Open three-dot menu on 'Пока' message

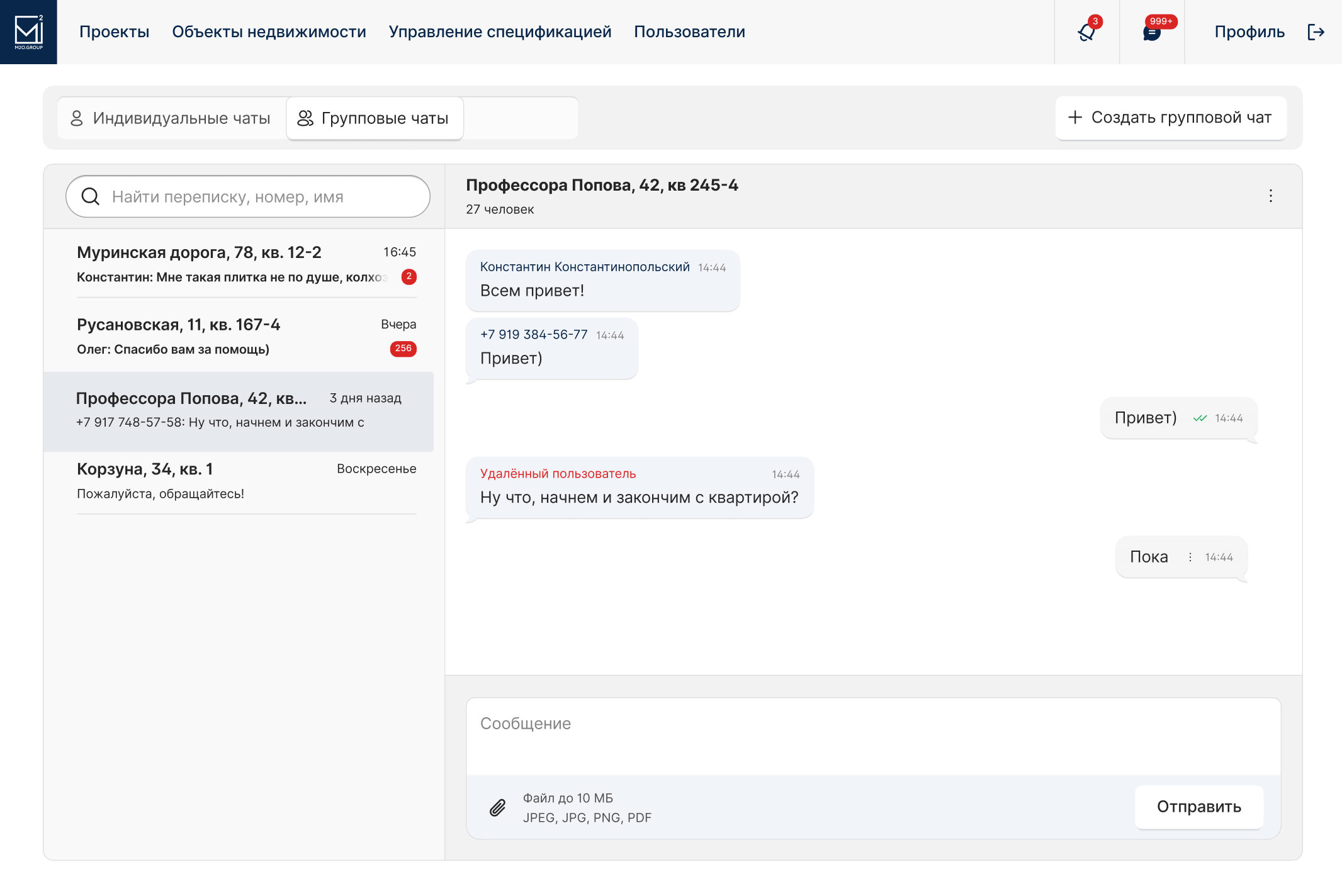1190,557
